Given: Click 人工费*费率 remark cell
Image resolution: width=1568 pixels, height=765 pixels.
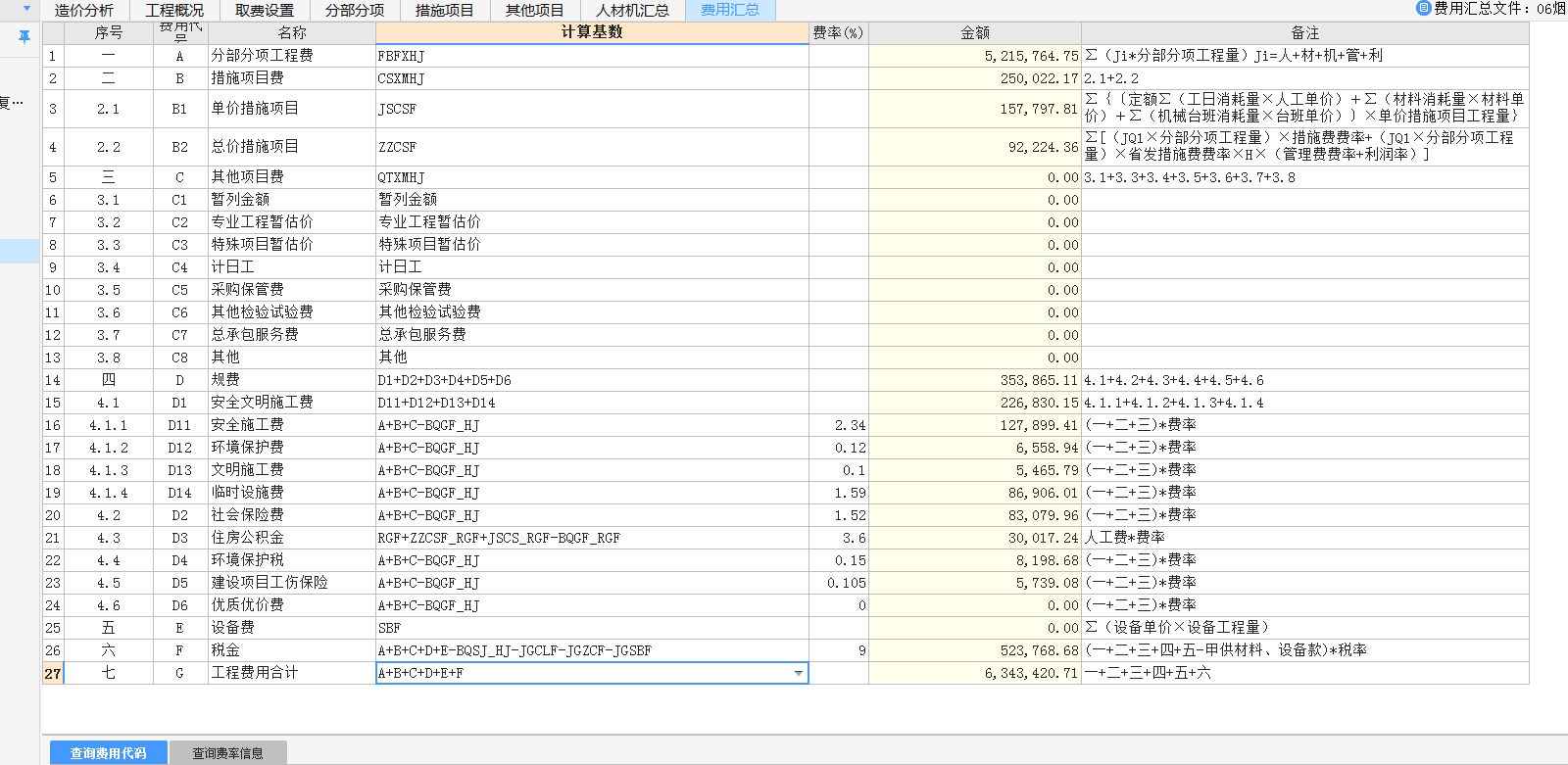Looking at the screenshot, I should [1304, 538].
